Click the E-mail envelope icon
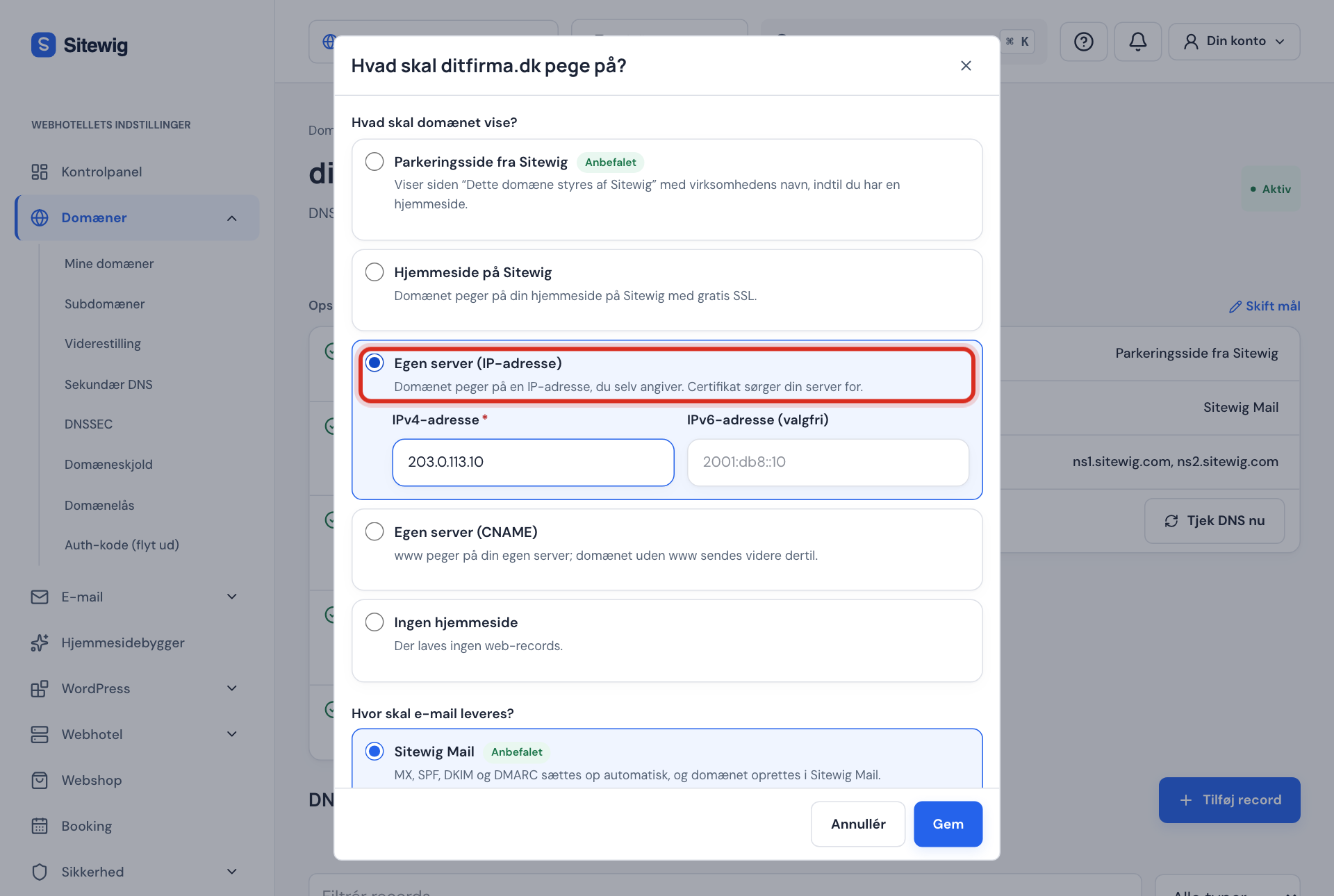 [40, 597]
